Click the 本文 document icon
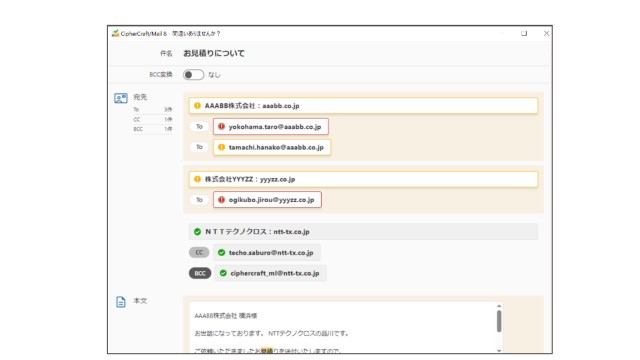640x360 pixels. [x=121, y=302]
